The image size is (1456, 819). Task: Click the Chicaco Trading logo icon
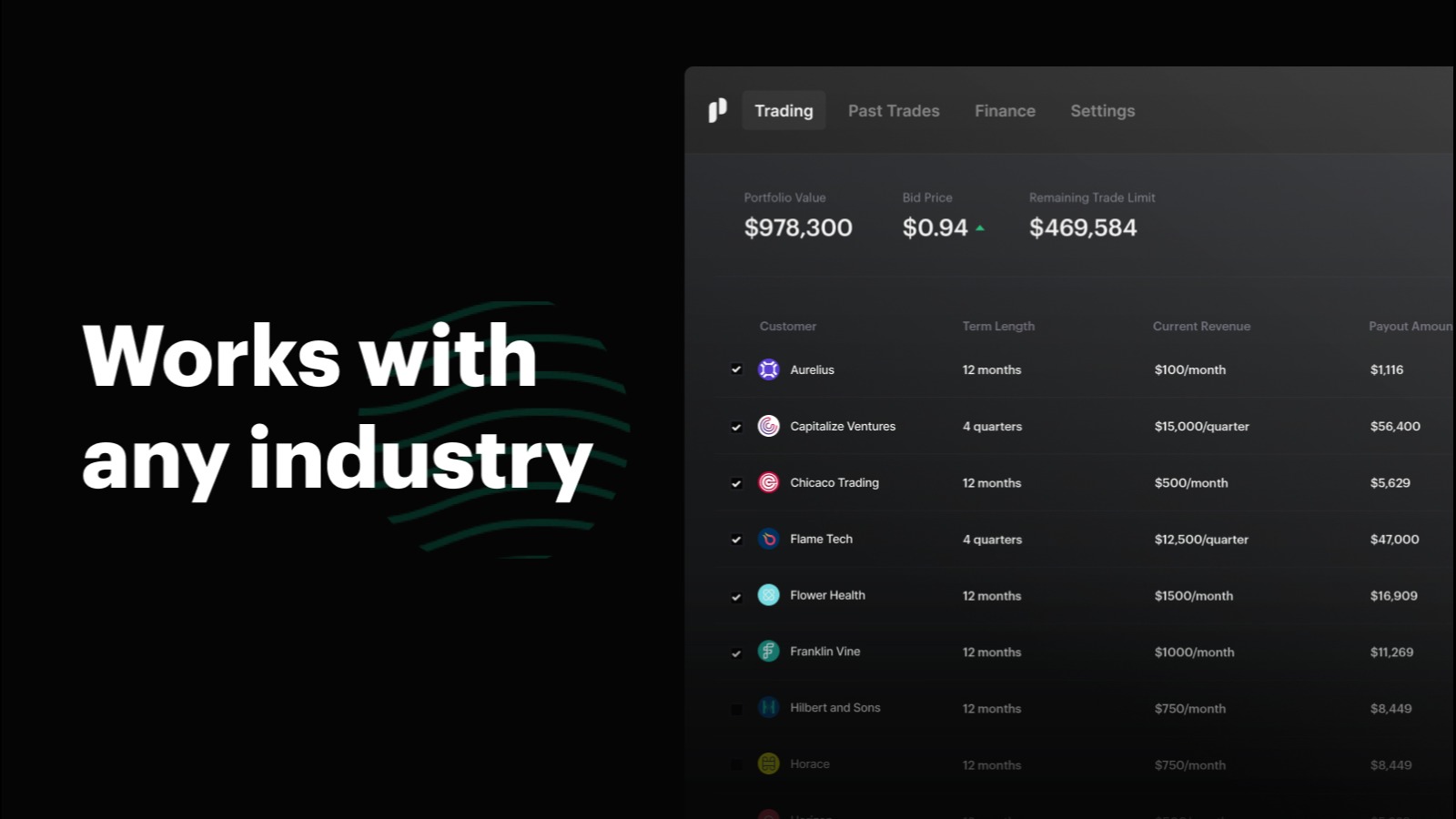tap(769, 482)
